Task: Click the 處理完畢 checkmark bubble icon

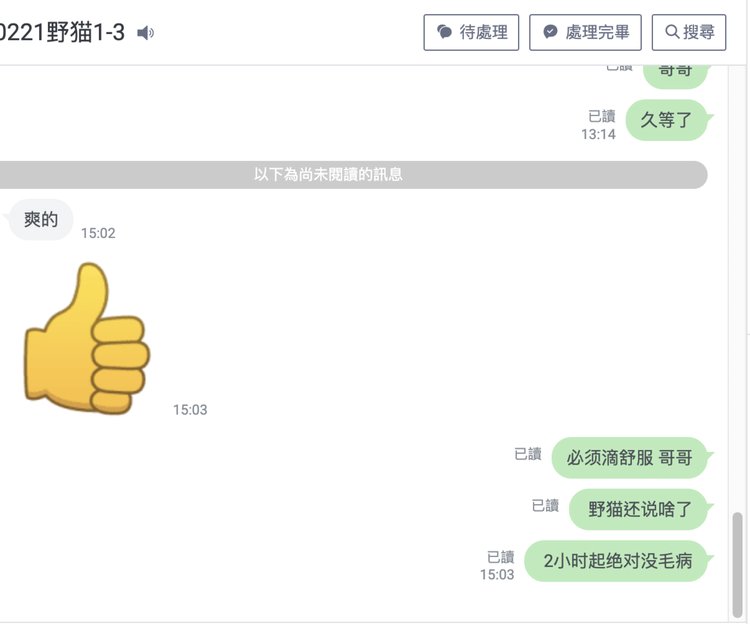Action: [550, 32]
